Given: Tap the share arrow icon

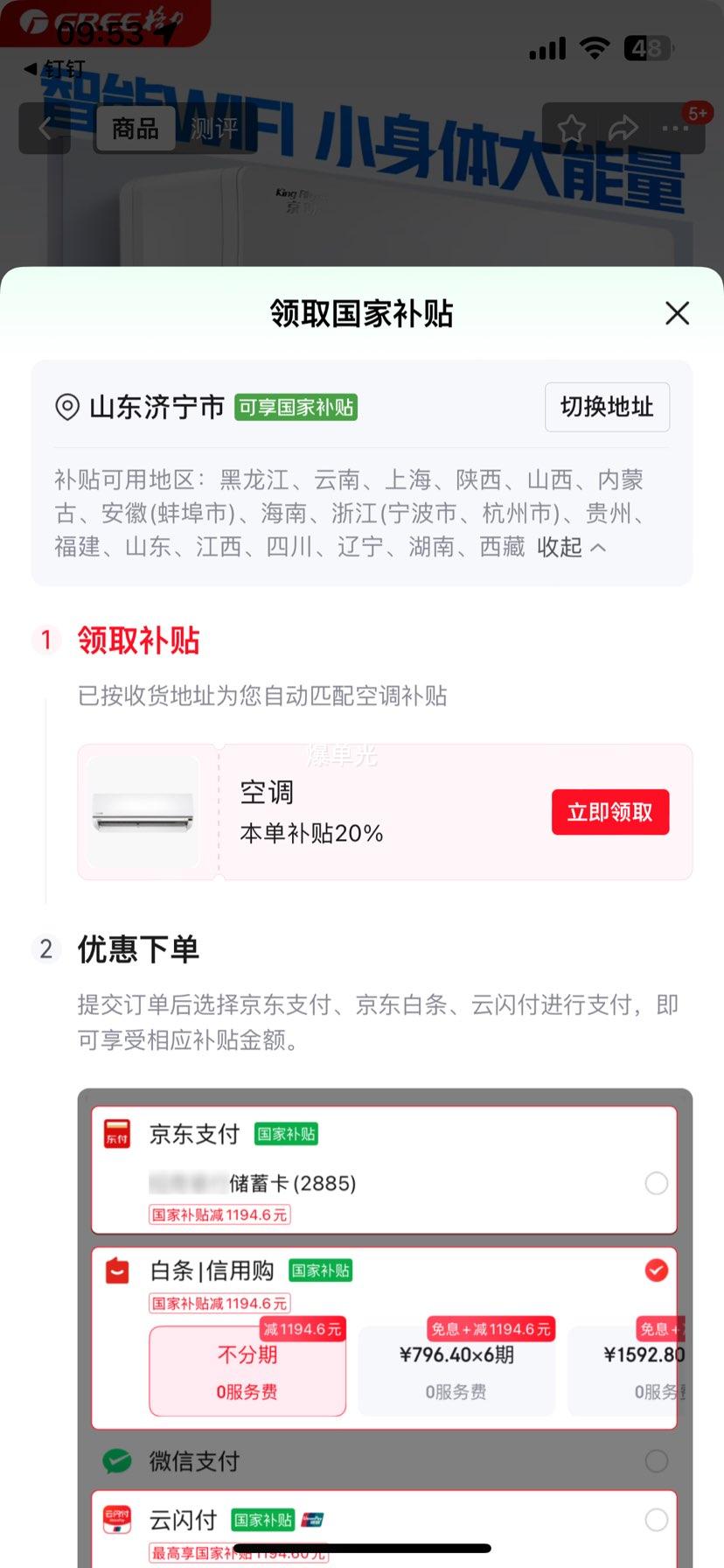Looking at the screenshot, I should pyautogui.click(x=623, y=129).
